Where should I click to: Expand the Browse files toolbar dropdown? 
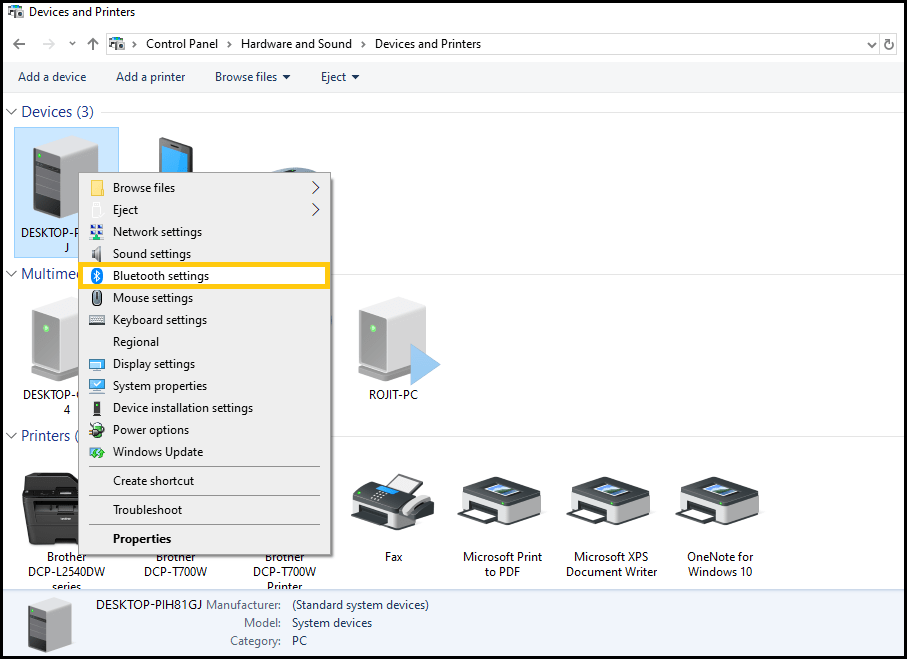253,77
